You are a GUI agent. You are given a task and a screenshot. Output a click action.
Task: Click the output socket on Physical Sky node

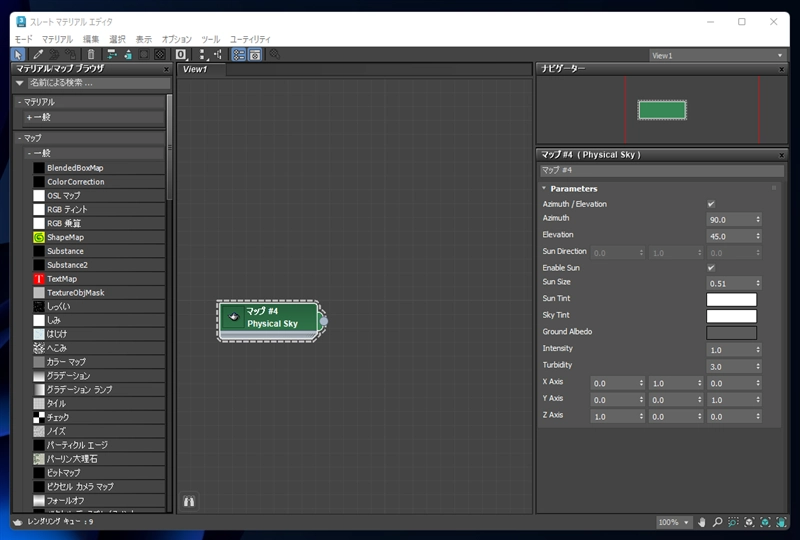323,321
